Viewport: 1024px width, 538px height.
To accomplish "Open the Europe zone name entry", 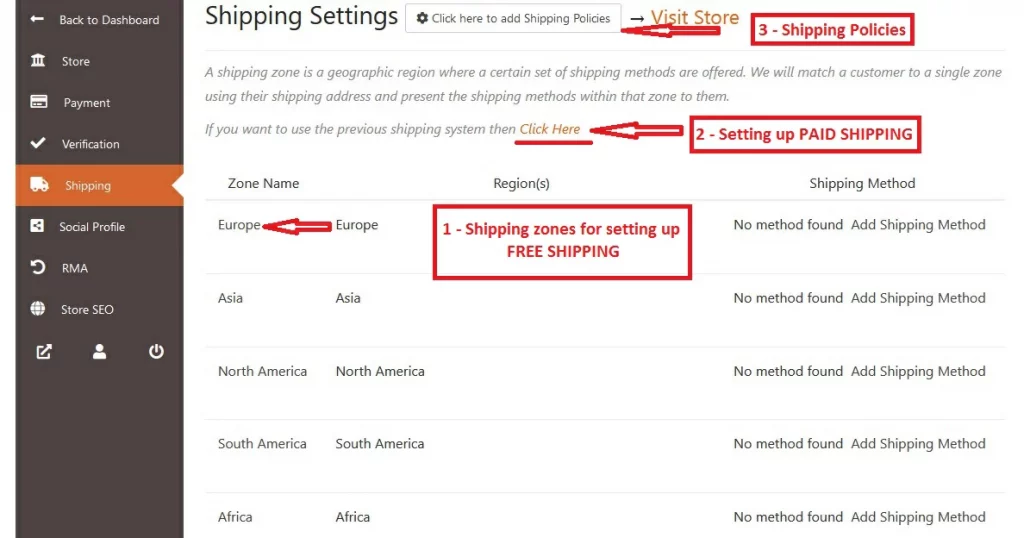I will click(x=239, y=225).
